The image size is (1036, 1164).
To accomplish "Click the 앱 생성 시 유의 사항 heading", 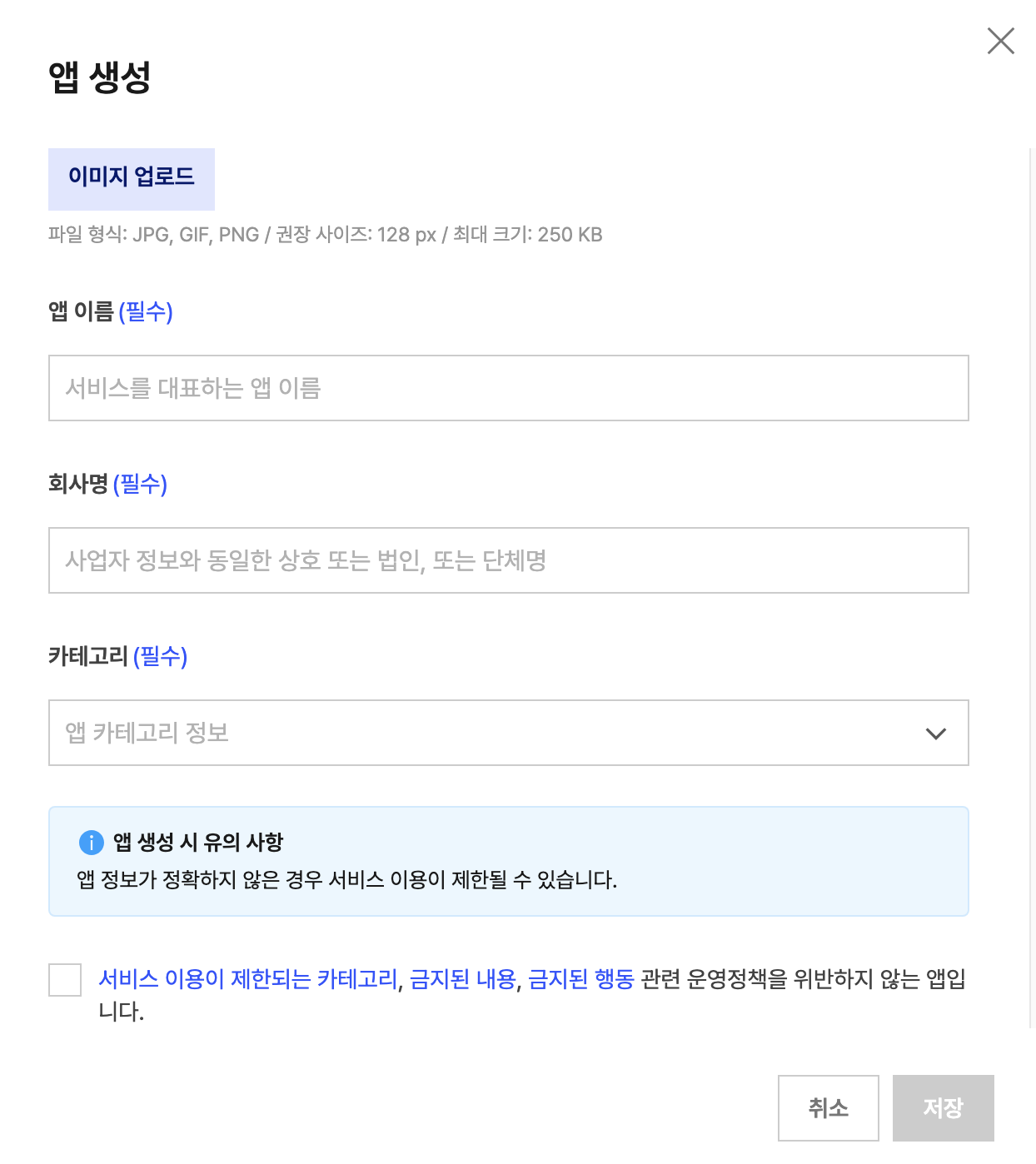I will [198, 843].
